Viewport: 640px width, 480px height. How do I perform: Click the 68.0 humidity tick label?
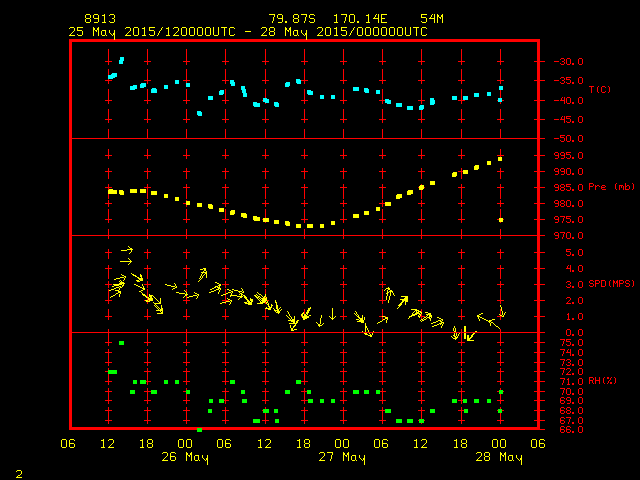point(571,411)
